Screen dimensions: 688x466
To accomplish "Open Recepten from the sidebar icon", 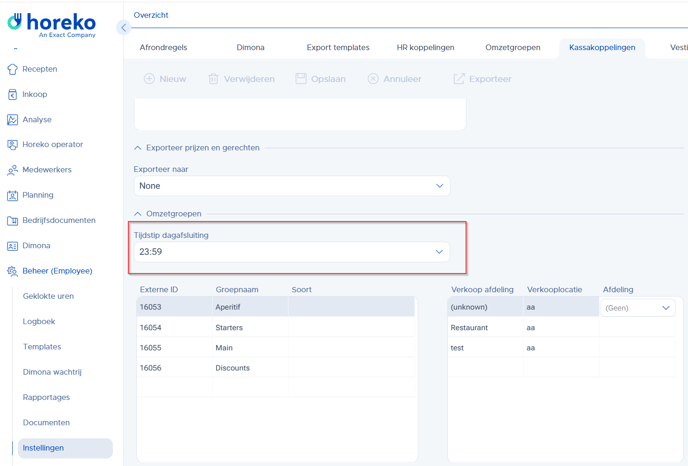I will 12,69.
